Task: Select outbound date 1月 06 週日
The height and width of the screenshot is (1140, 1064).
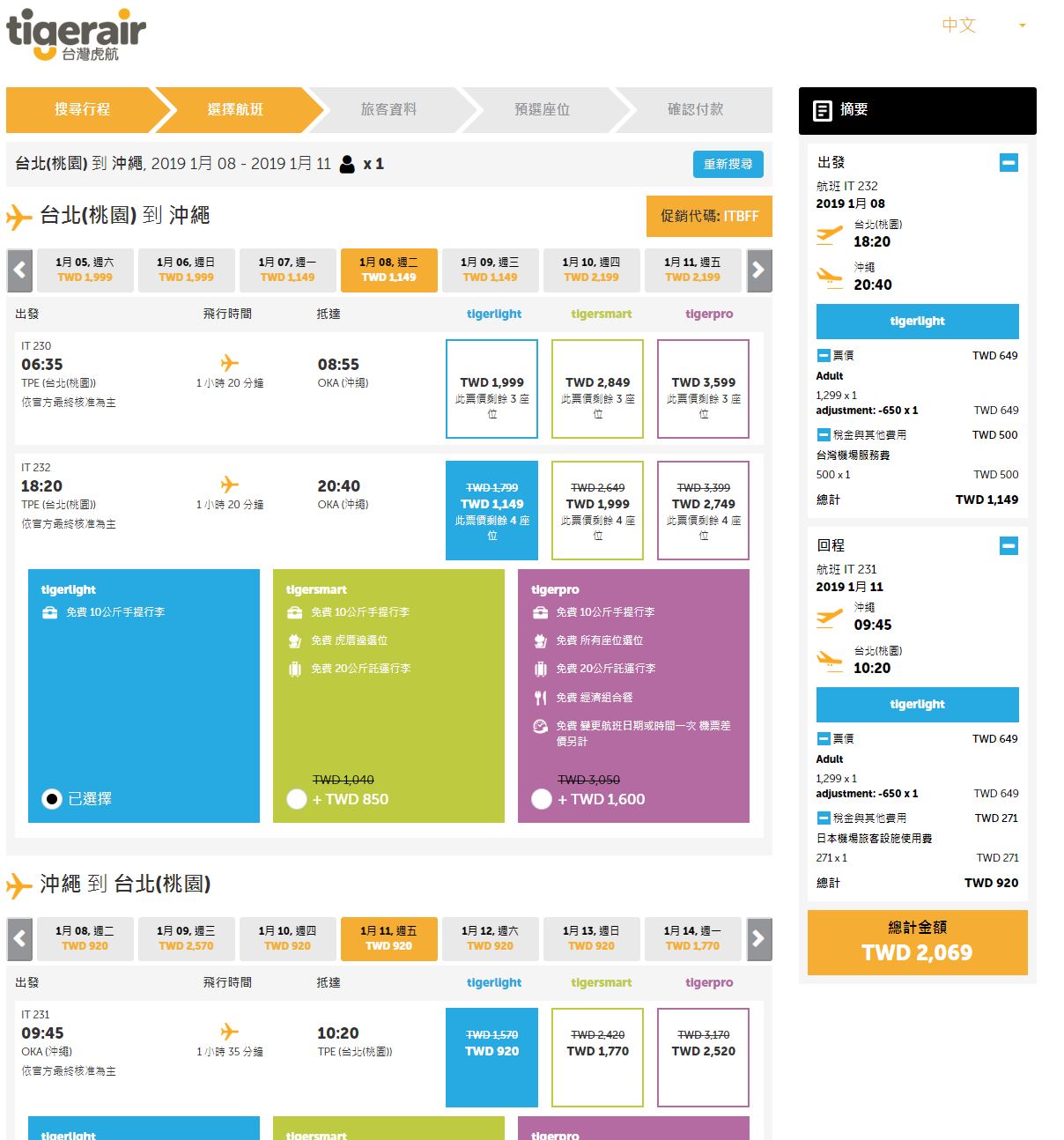Action: (x=186, y=270)
